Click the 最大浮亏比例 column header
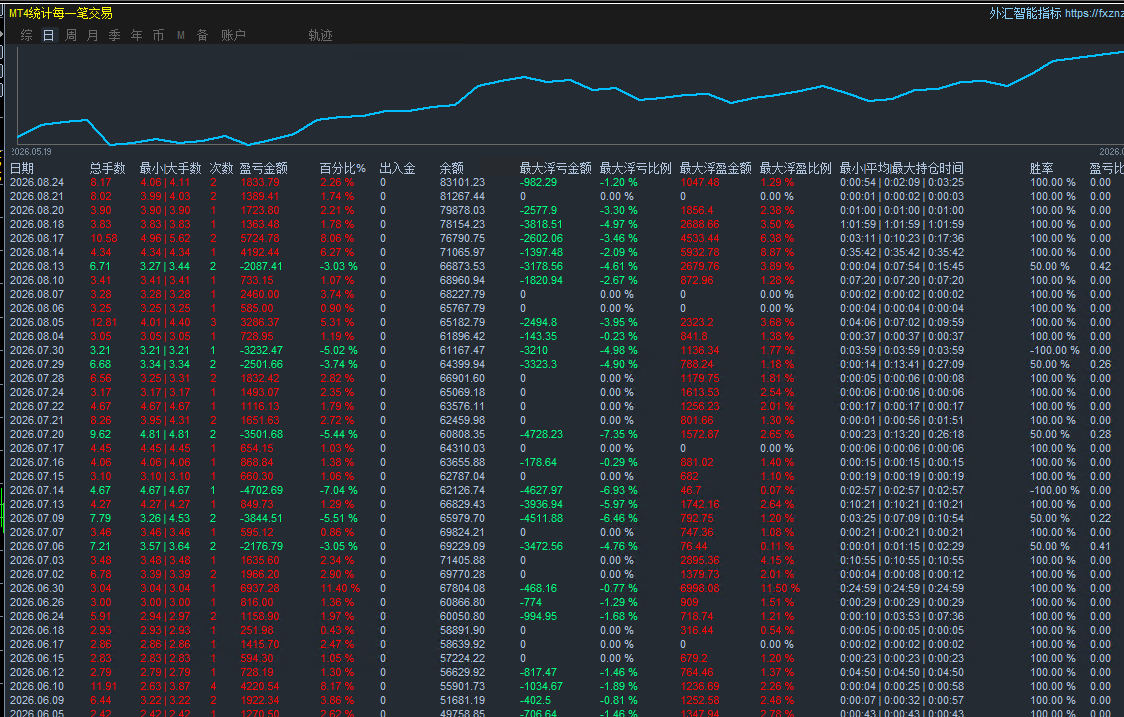 point(636,168)
